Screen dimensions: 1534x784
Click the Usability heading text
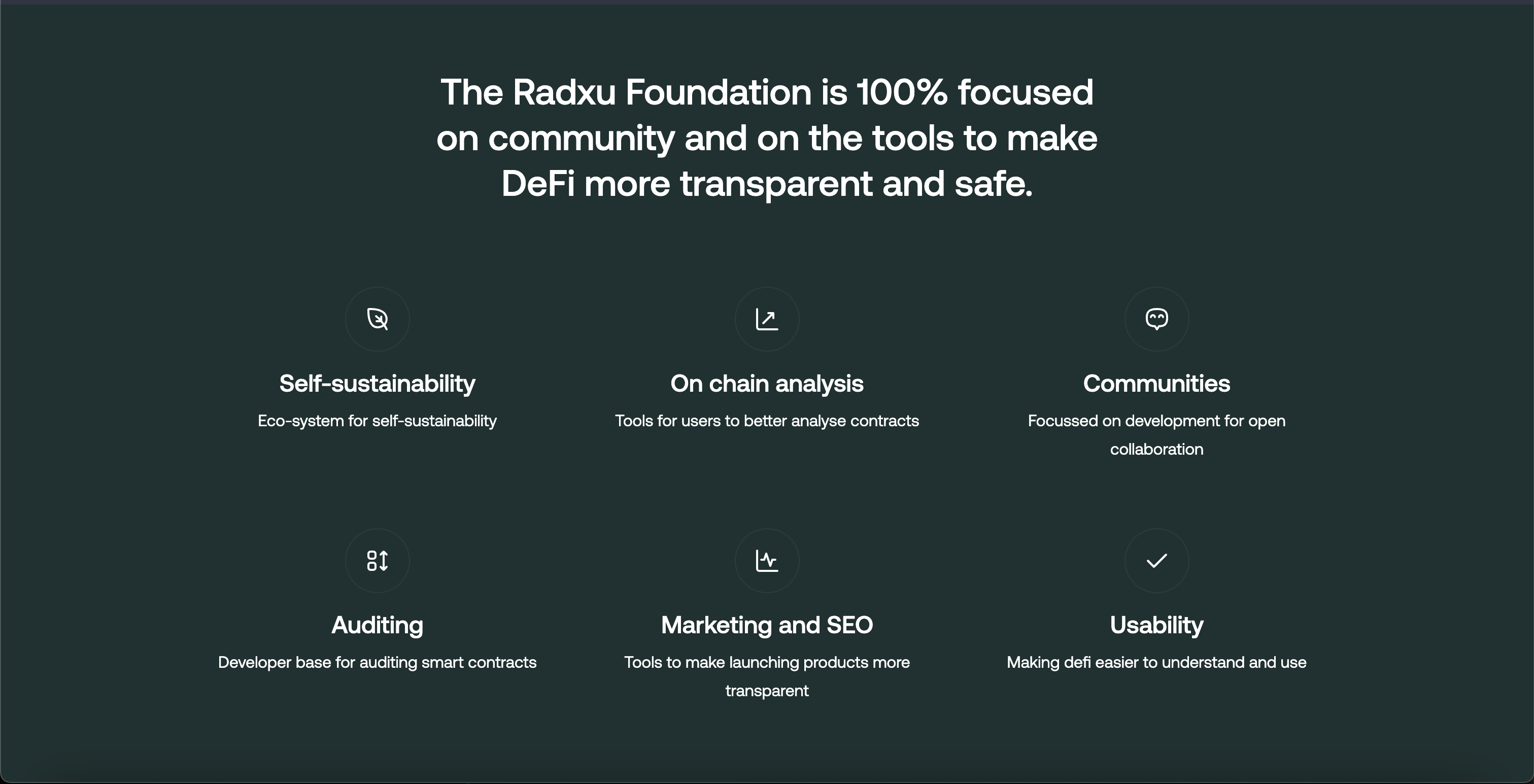click(1156, 625)
